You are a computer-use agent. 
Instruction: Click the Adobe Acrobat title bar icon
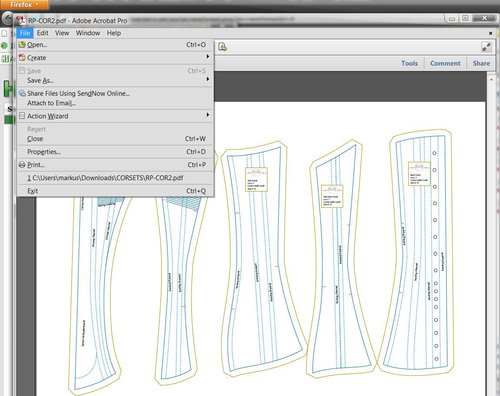point(21,21)
